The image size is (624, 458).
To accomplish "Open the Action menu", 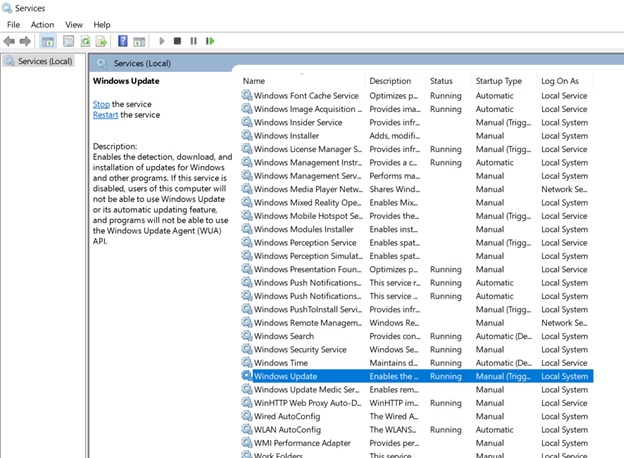I will point(42,24).
